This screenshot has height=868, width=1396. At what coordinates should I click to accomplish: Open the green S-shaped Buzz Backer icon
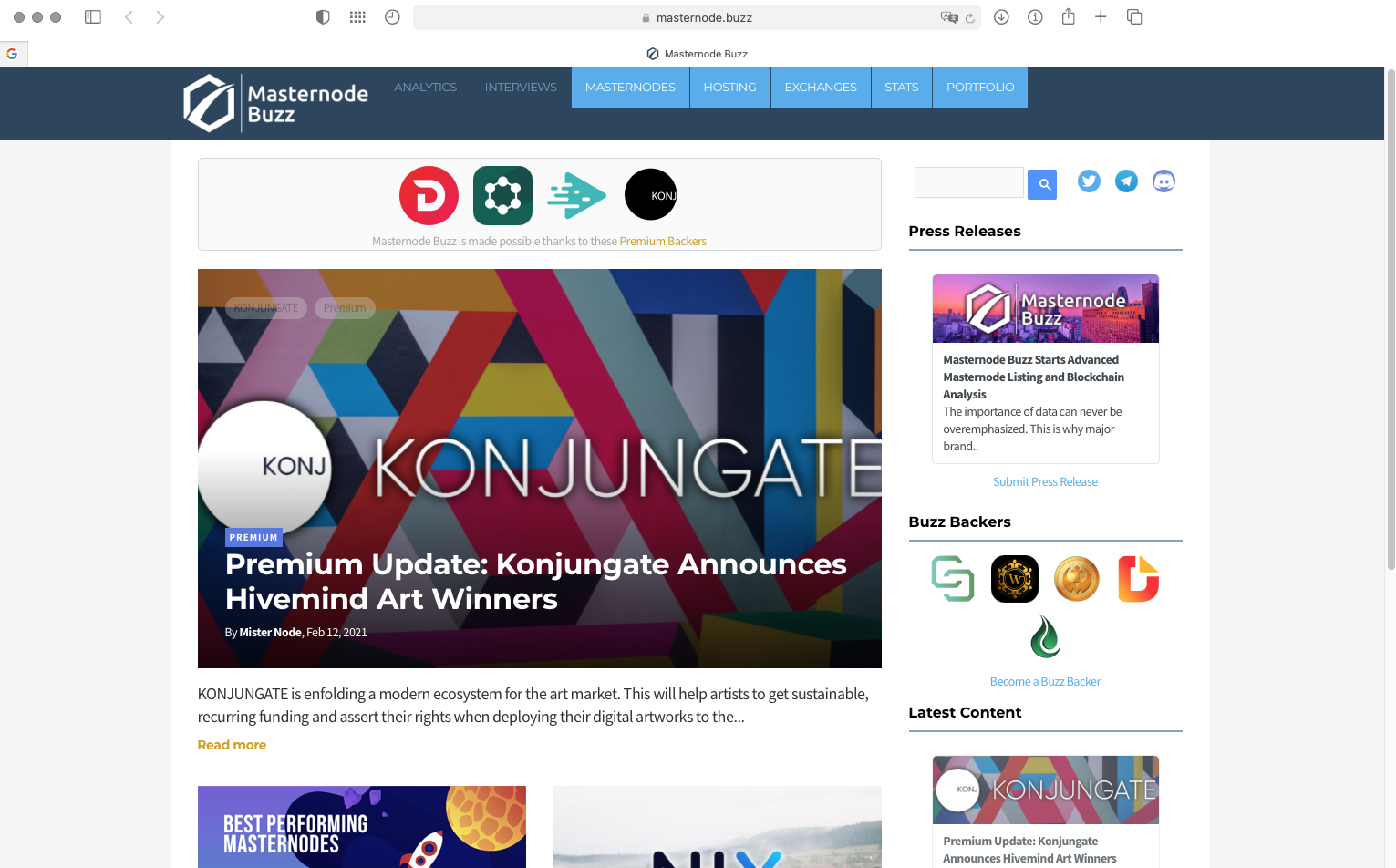[x=953, y=579]
